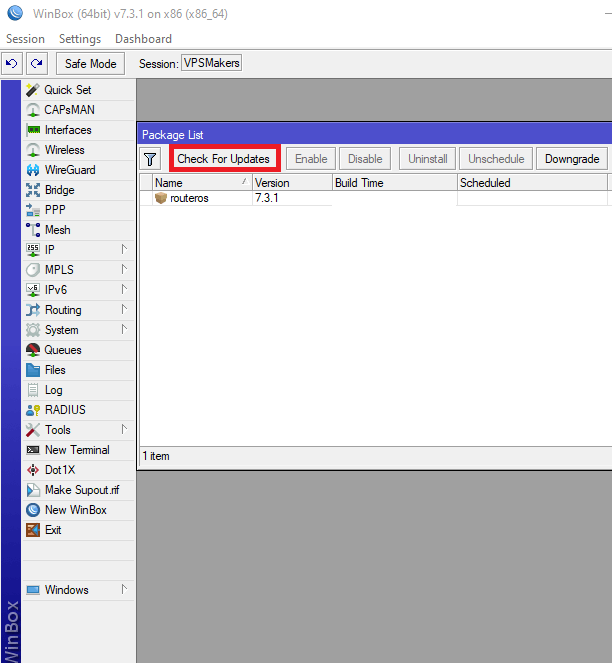This screenshot has height=663, width=612.
Task: Click the WinBox logo in the title bar
Action: [x=15, y=13]
